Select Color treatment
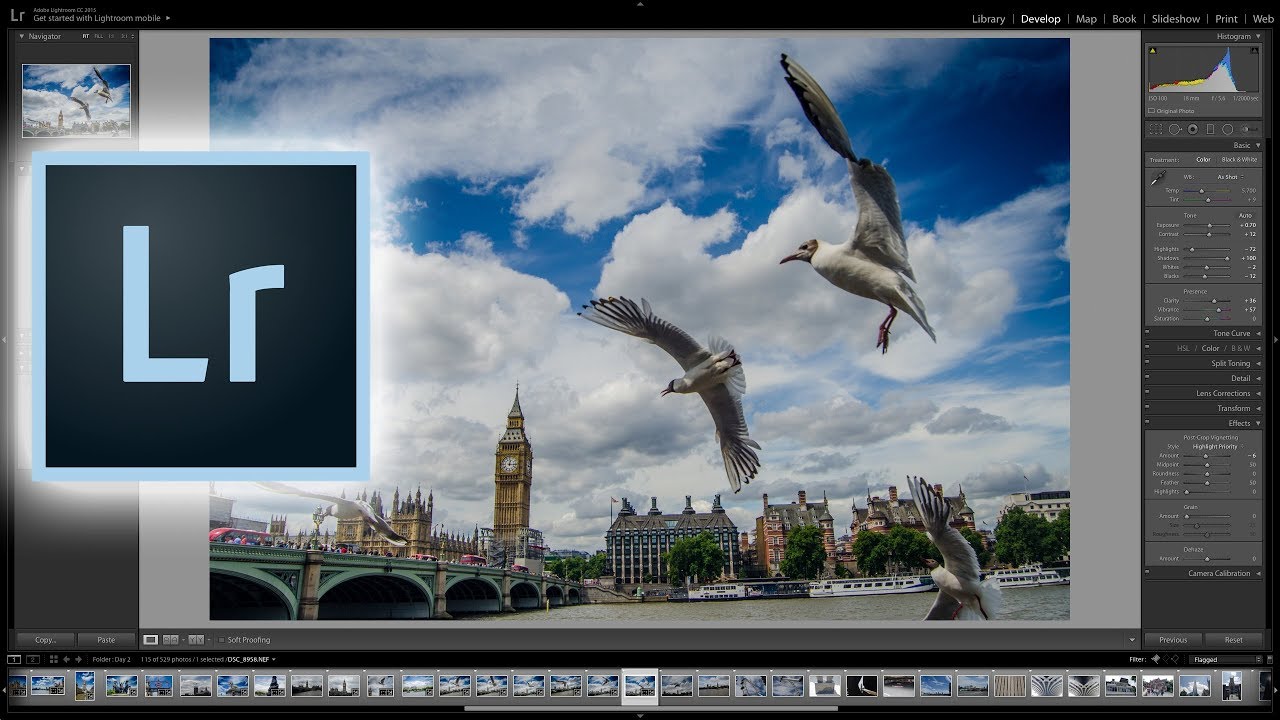This screenshot has width=1280, height=720. pos(1203,160)
